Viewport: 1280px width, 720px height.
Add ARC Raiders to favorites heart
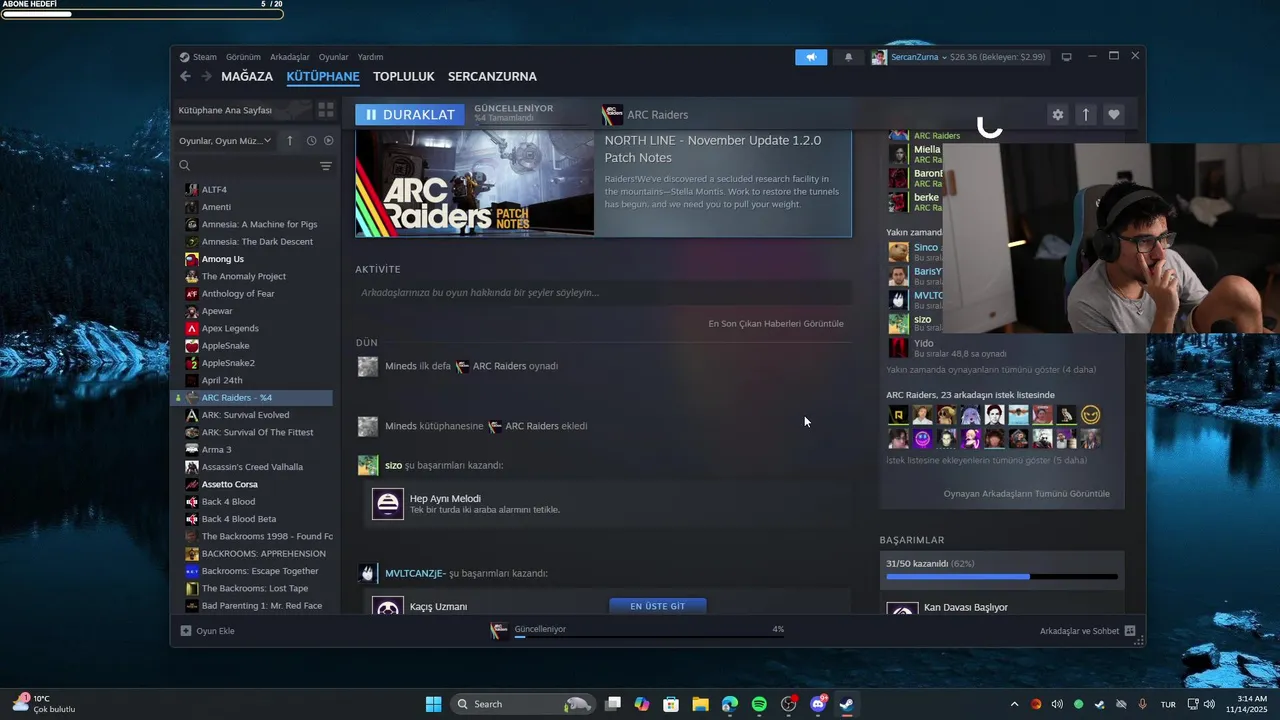1114,115
